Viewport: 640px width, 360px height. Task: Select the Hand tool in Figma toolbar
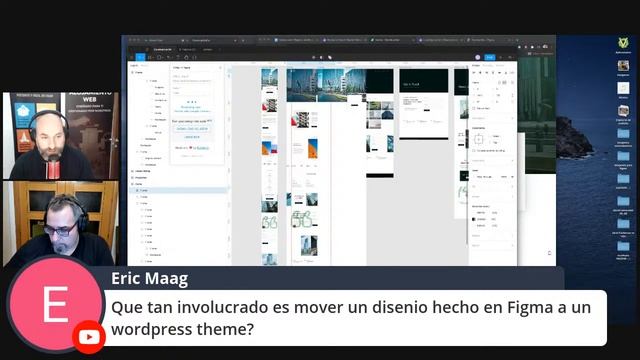pos(186,57)
